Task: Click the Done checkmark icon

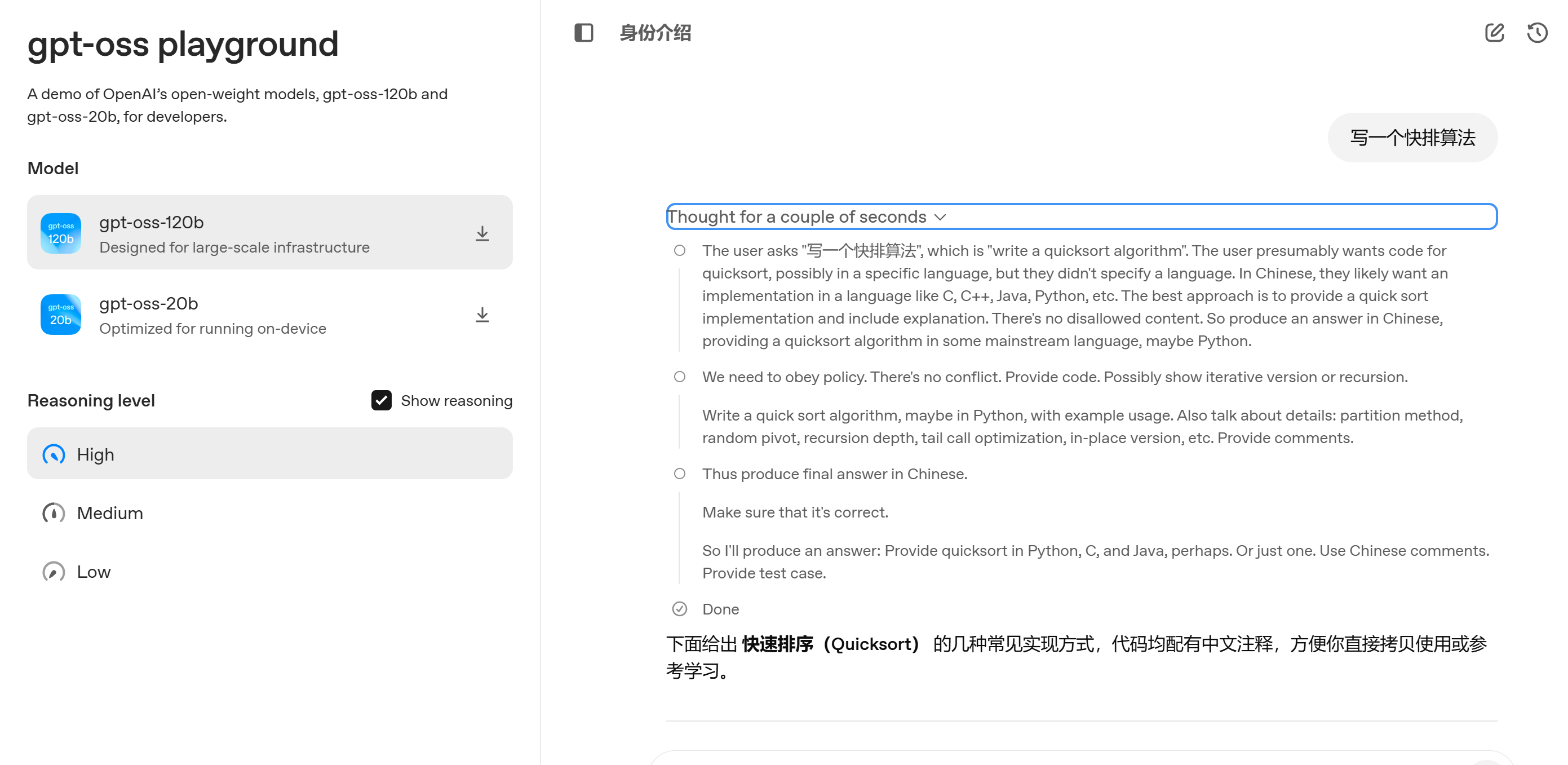Action: point(679,609)
